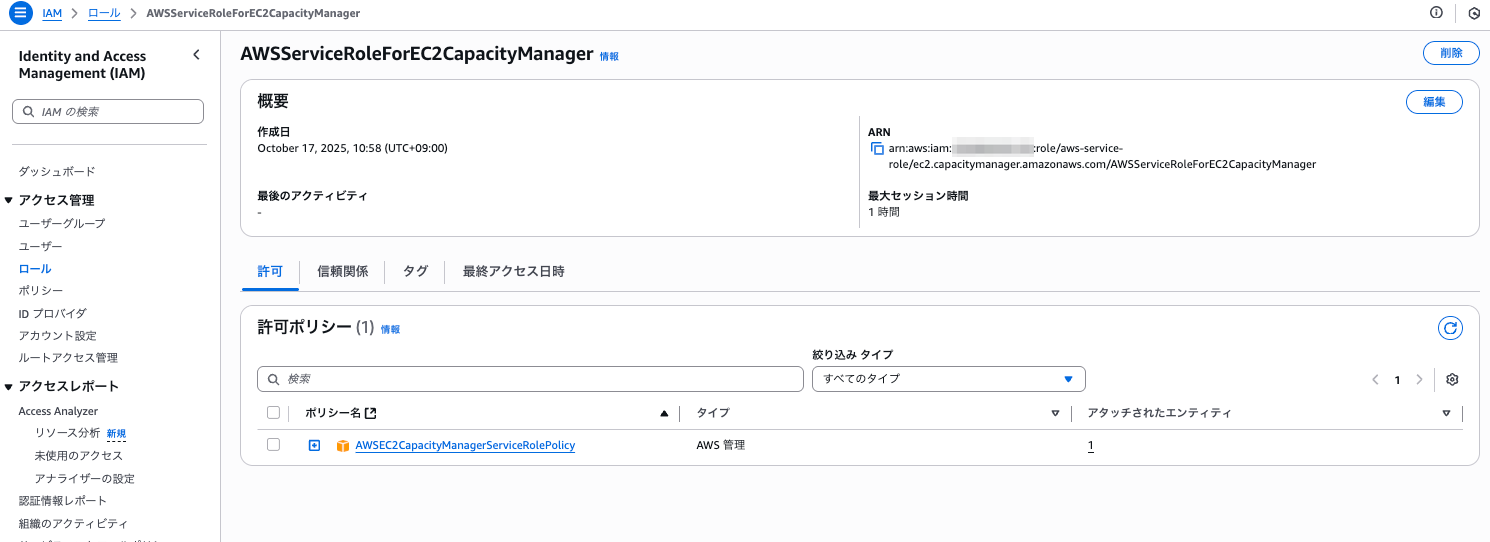Collapse the アクセス管理 section
The height and width of the screenshot is (542, 1490).
pos(9,200)
